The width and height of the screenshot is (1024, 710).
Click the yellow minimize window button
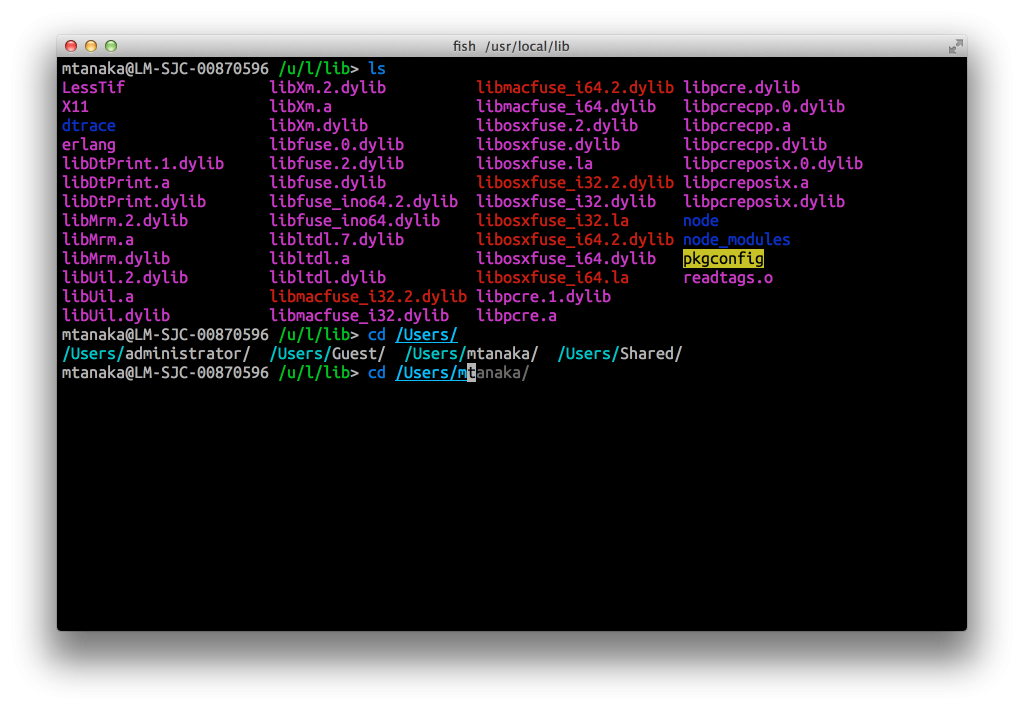coord(91,46)
